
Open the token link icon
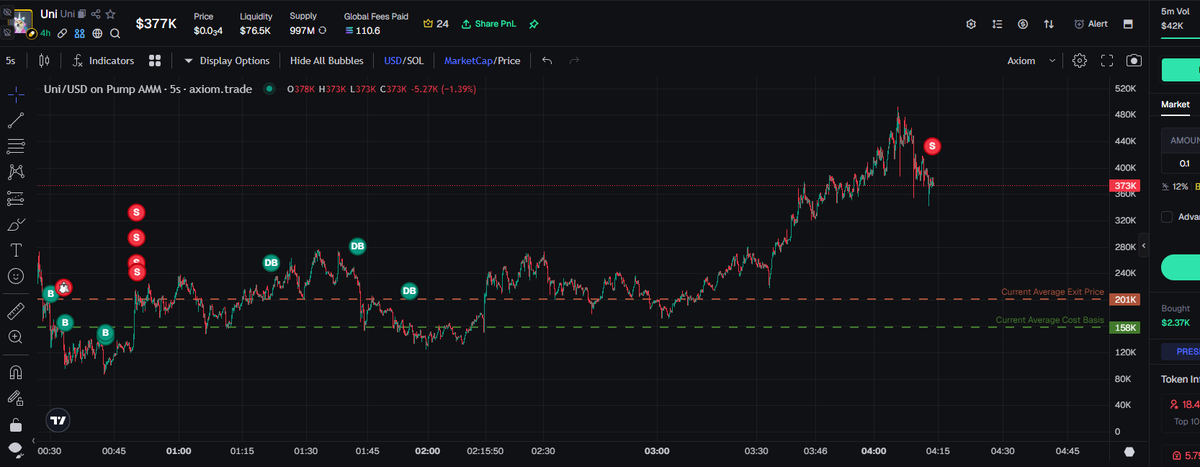[x=62, y=33]
